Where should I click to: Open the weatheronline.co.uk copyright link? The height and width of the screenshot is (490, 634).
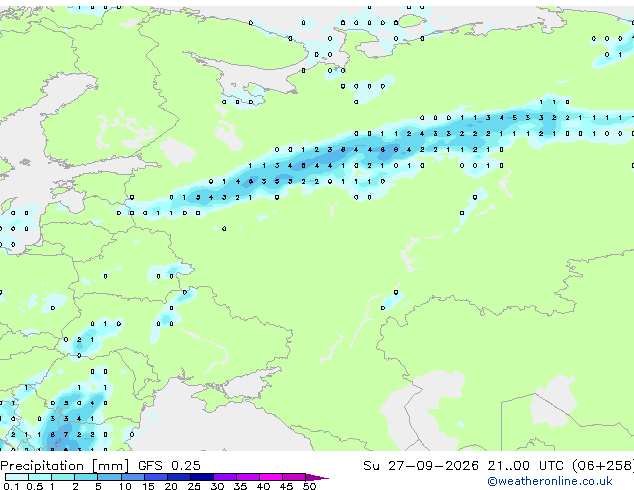pos(549,481)
